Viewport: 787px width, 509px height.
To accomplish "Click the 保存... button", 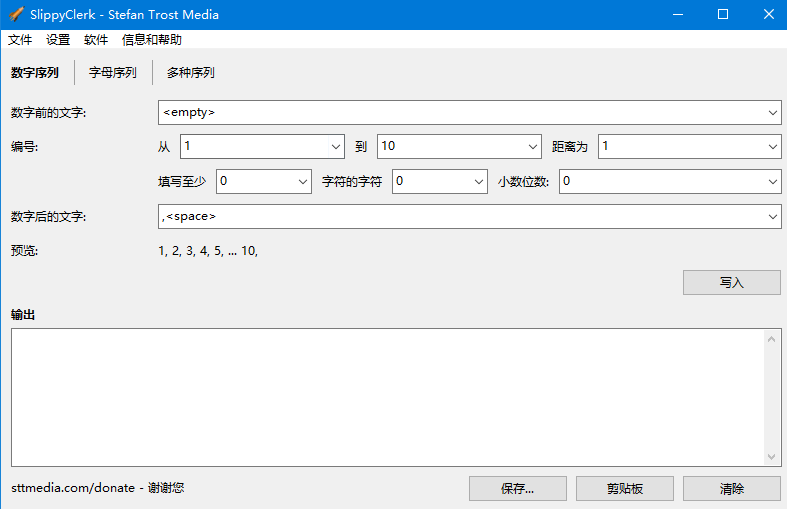I will coord(518,488).
